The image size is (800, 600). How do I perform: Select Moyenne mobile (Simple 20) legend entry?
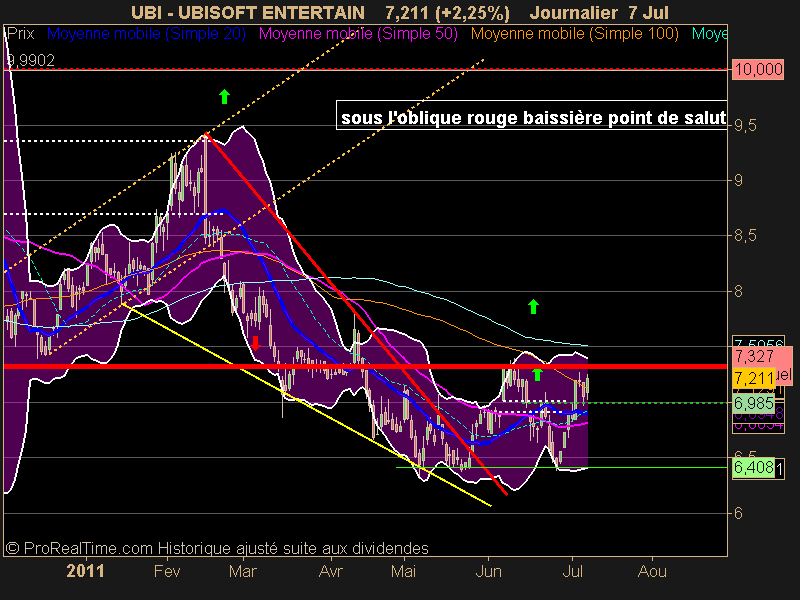pos(146,34)
